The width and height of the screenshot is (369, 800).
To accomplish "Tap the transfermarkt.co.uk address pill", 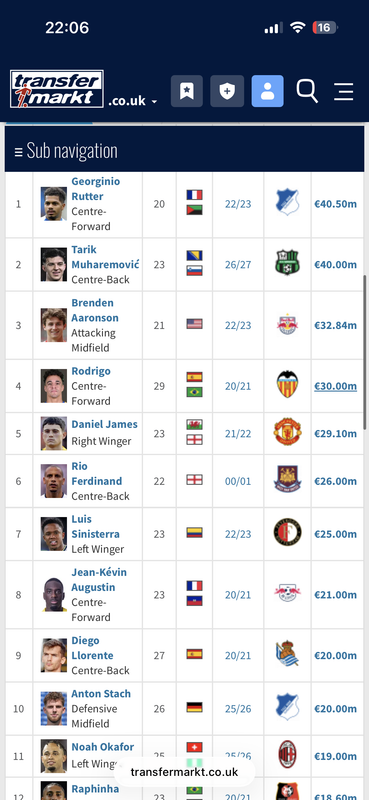I will click(x=184, y=771).
